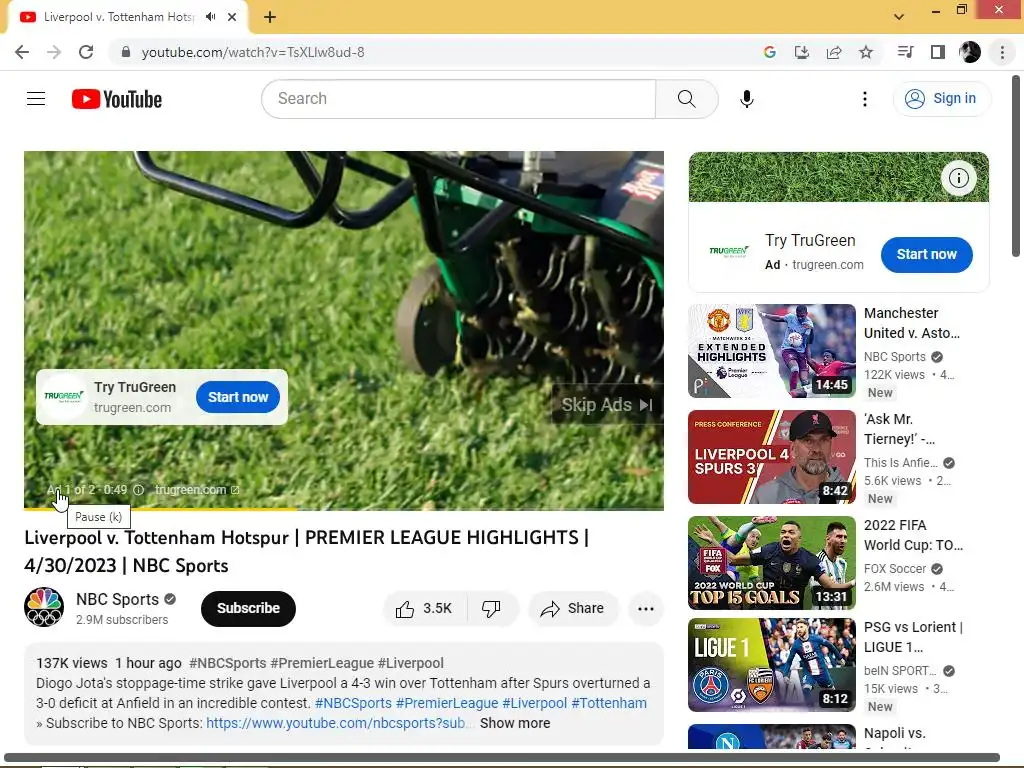Open NBC Sports subscribe URL link
The width and height of the screenshot is (1024, 768).
pos(336,724)
